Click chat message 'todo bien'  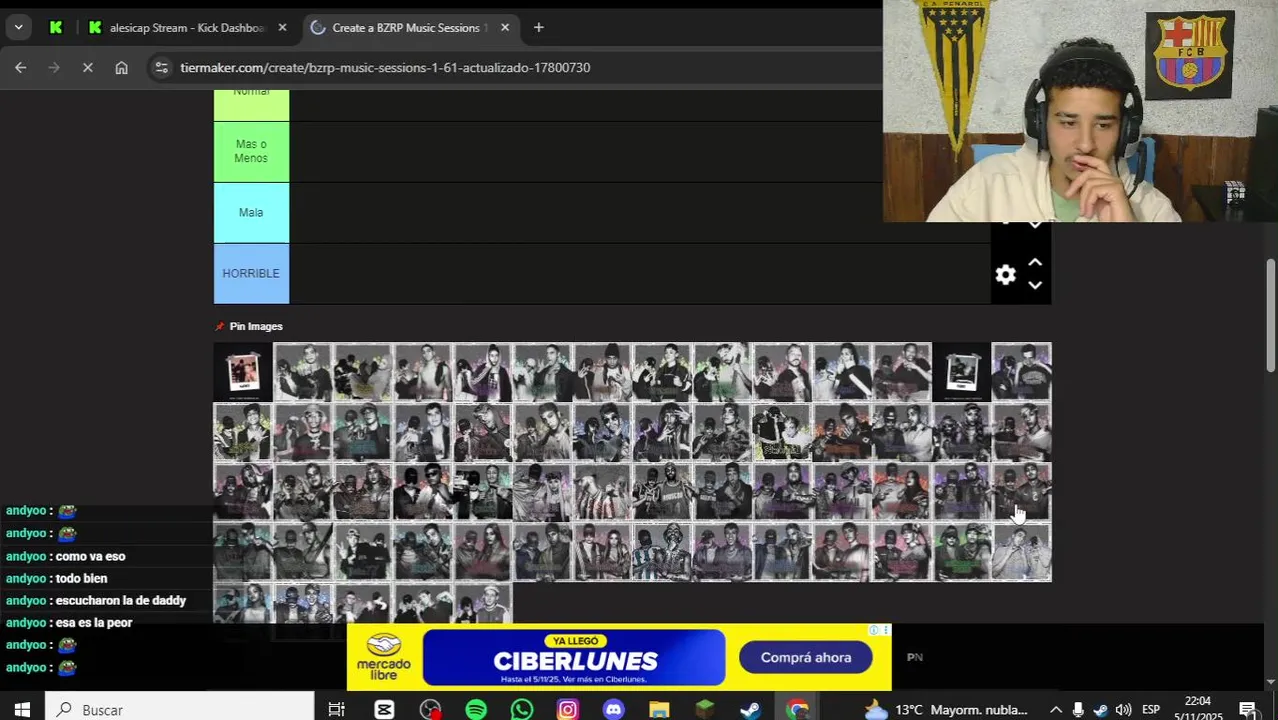tap(81, 578)
